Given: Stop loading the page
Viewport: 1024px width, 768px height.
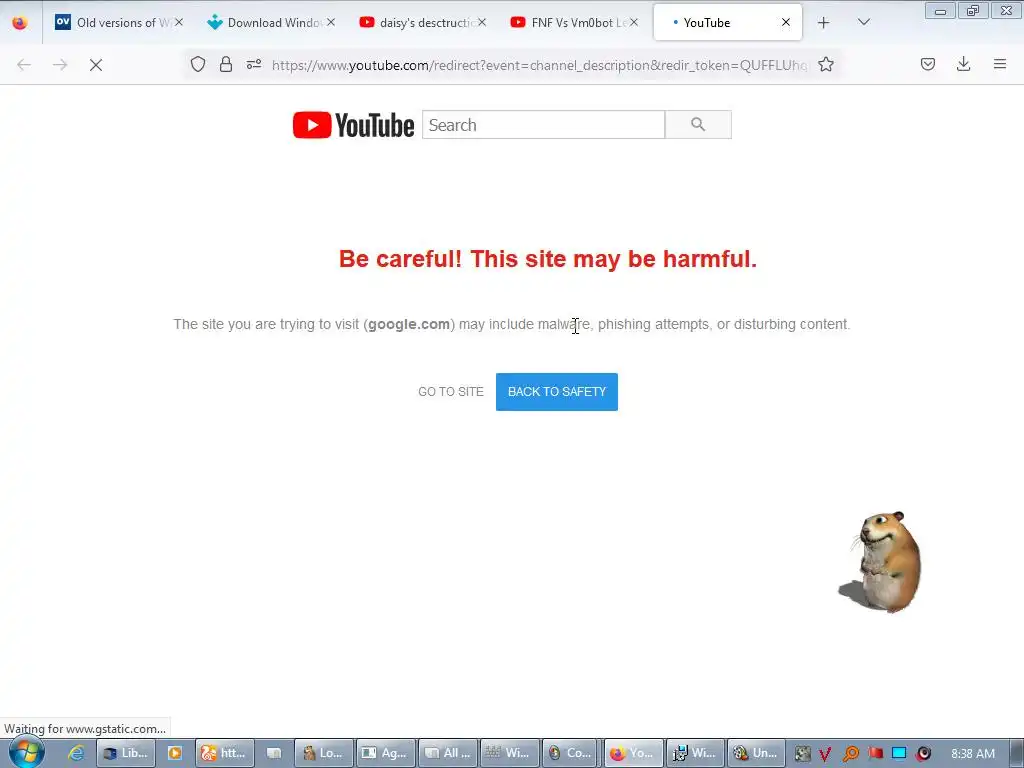Looking at the screenshot, I should point(96,65).
